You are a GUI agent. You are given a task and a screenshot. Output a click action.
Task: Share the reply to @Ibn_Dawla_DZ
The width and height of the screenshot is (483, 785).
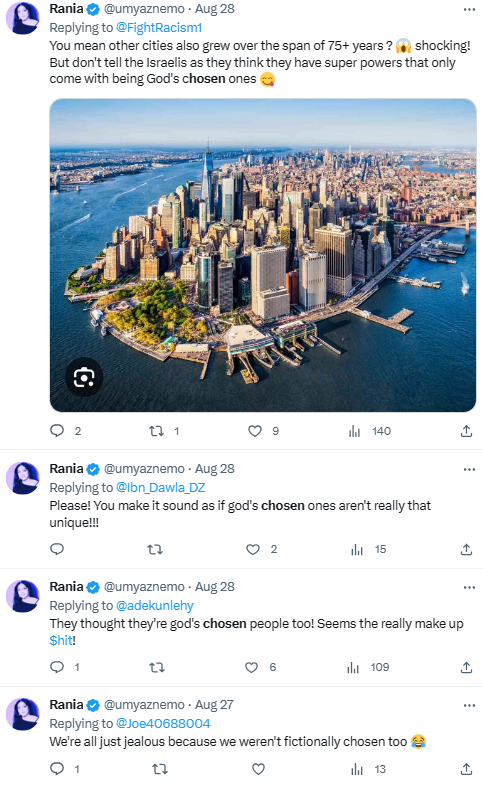(466, 549)
